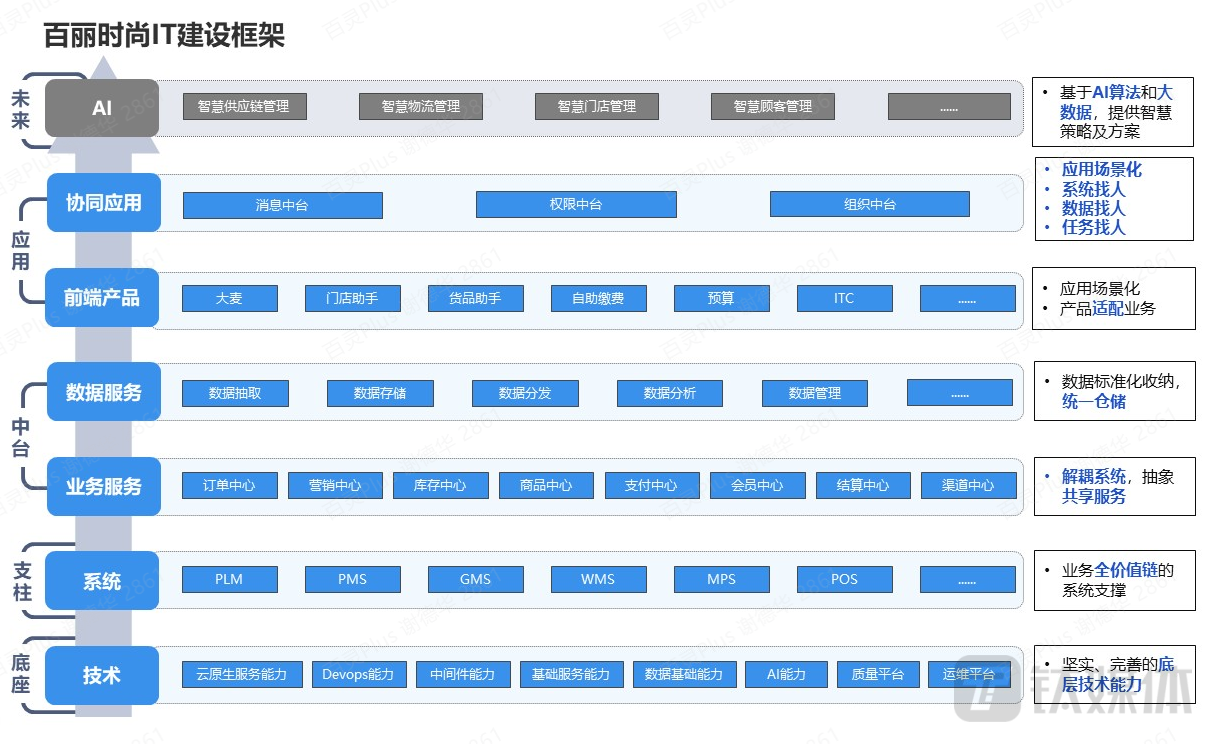点击「数据分析」服务

(x=669, y=393)
